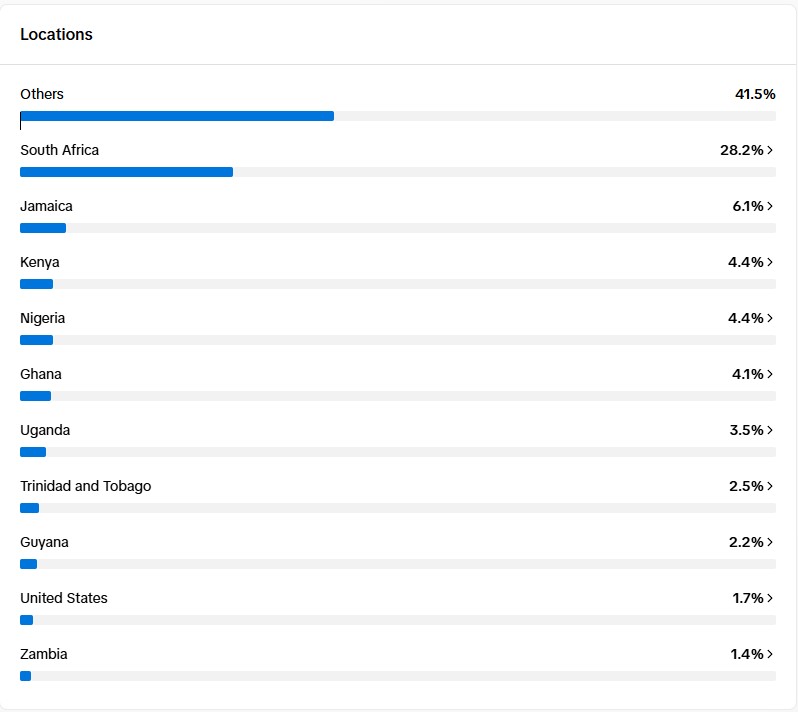Click South Africa's blue progress bar
The width and height of the screenshot is (798, 712).
tap(126, 172)
